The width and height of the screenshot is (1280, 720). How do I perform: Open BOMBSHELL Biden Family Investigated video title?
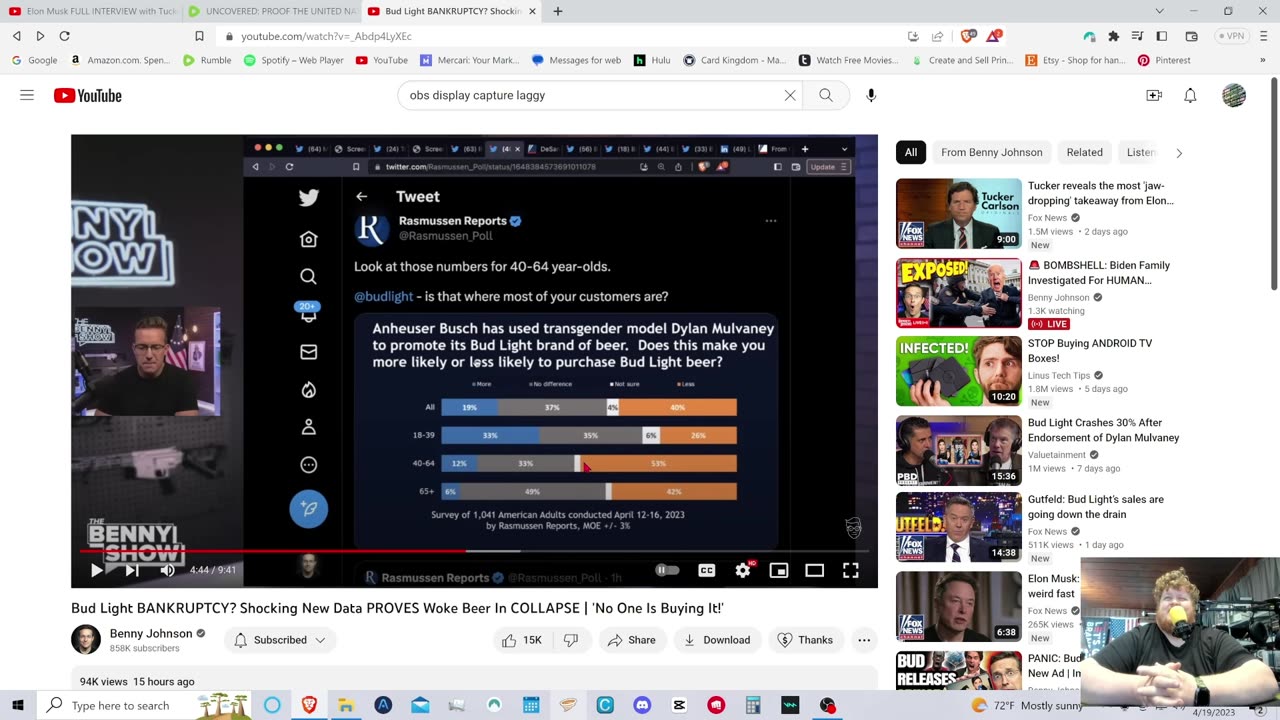1098,273
